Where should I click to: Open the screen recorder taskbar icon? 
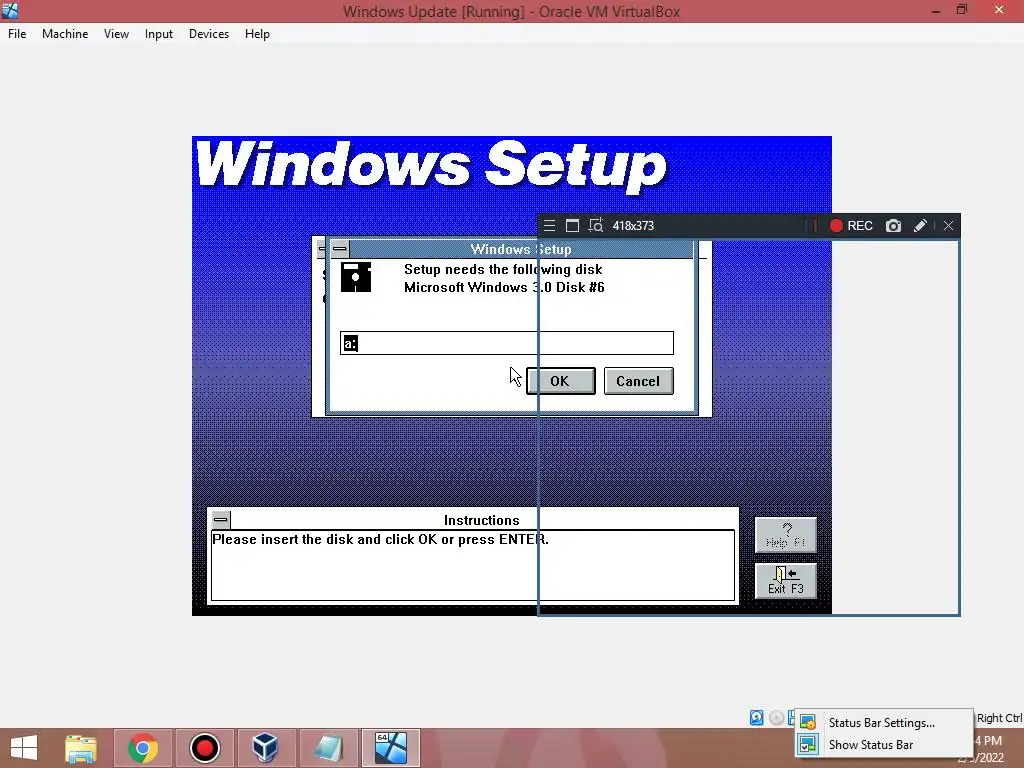click(x=204, y=748)
